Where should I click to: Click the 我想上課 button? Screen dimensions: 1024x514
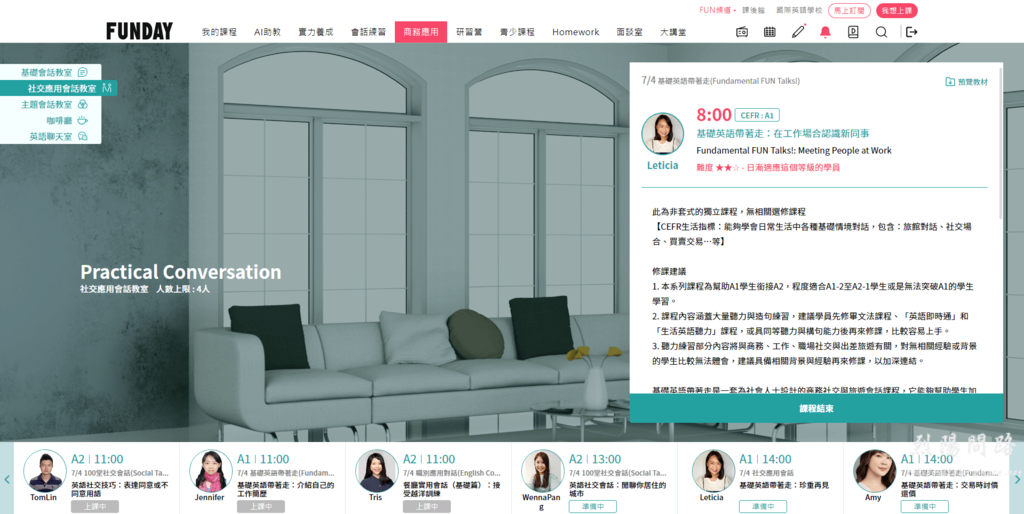(897, 10)
